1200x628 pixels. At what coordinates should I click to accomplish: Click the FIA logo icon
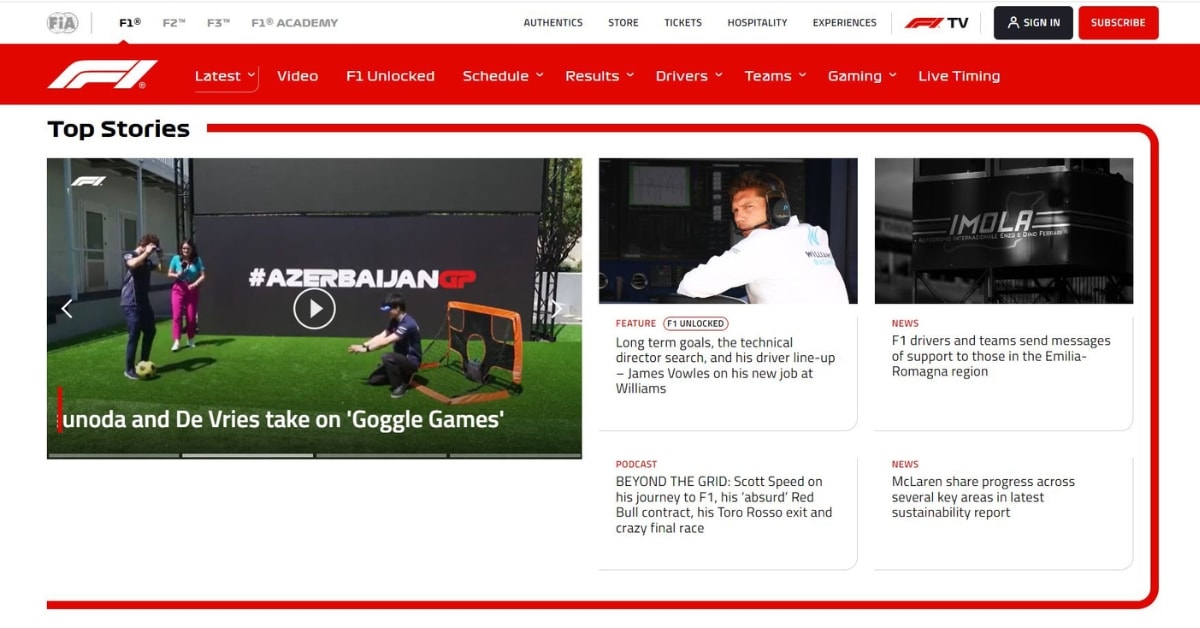tap(62, 23)
